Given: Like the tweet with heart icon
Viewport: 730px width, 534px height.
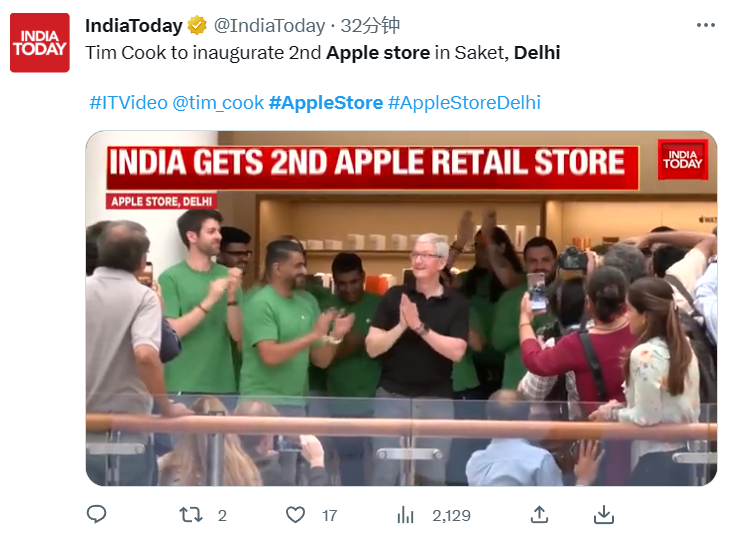Looking at the screenshot, I should click(x=295, y=515).
